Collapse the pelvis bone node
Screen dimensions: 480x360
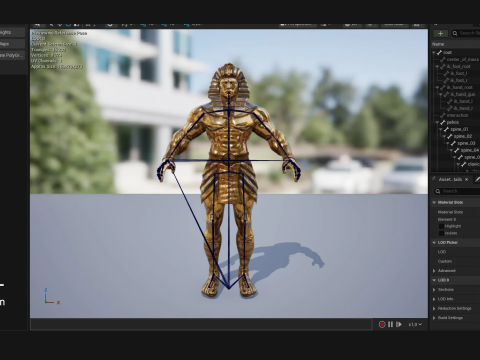coord(437,122)
